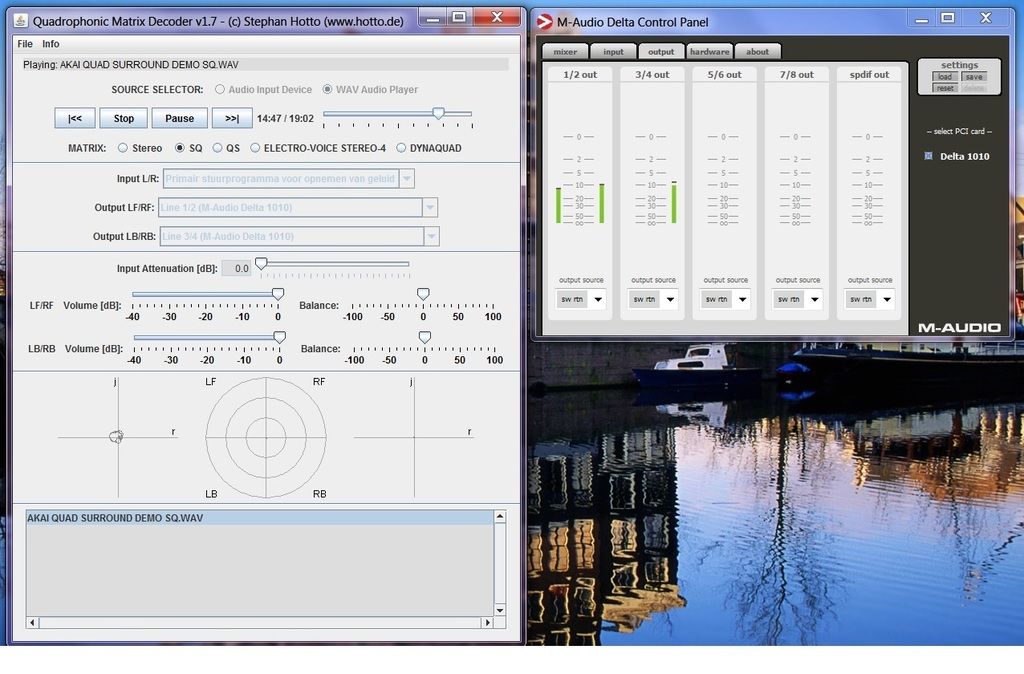Click the Input Attenuation slider handle
The height and width of the screenshot is (674, 1024).
point(261,263)
